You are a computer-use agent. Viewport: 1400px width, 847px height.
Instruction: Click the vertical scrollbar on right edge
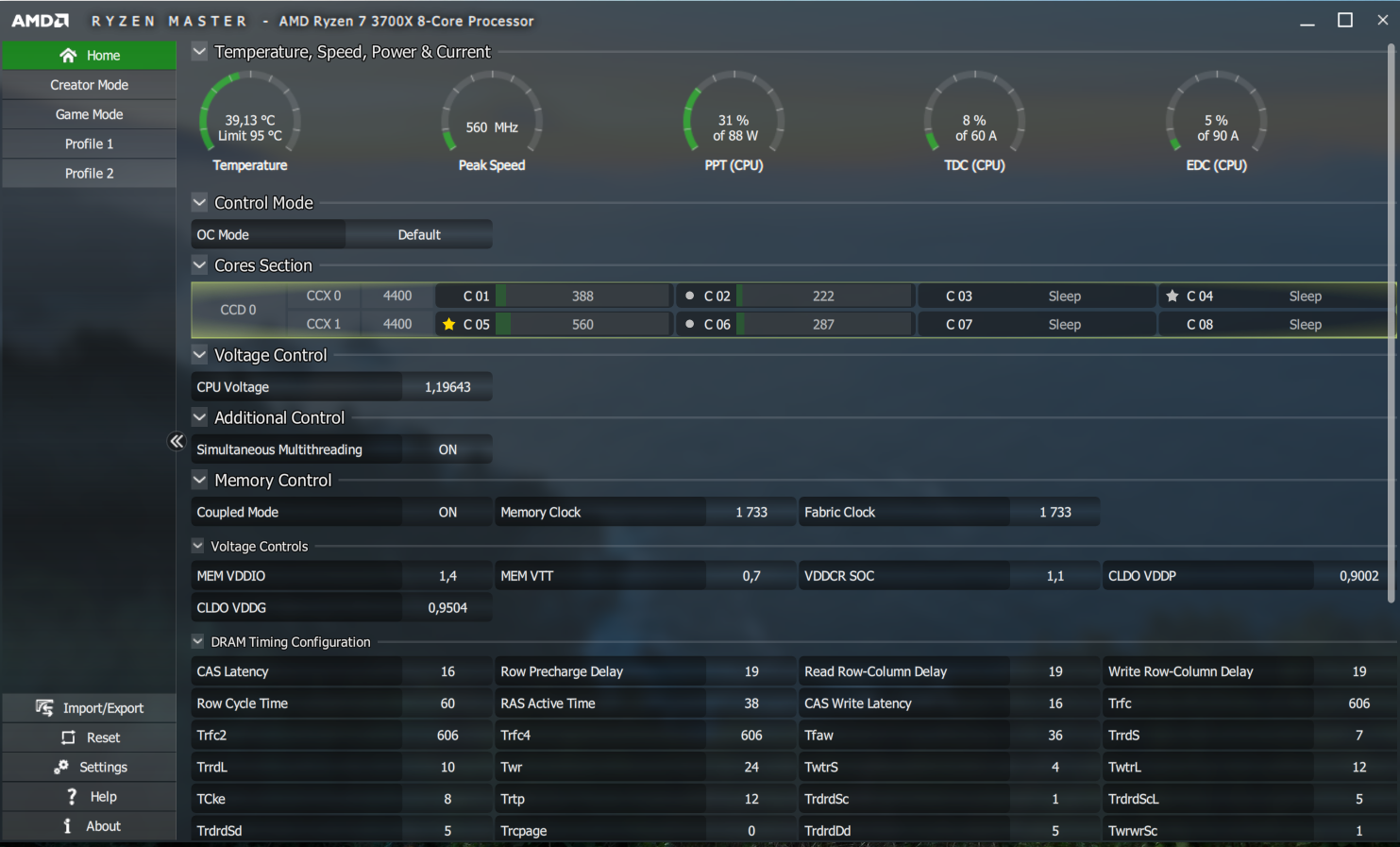tap(1391, 321)
